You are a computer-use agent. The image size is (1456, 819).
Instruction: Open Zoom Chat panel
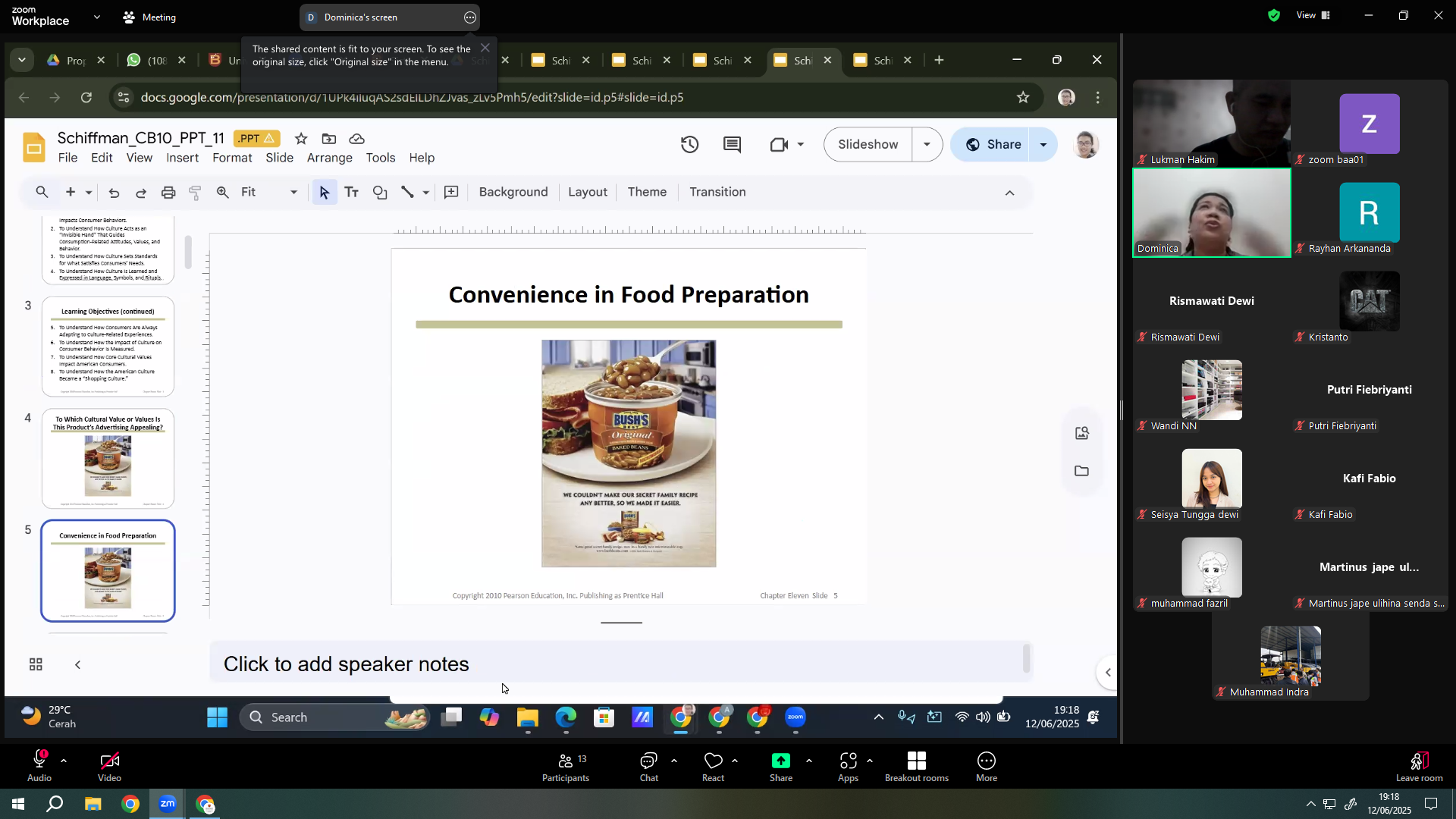click(x=649, y=767)
